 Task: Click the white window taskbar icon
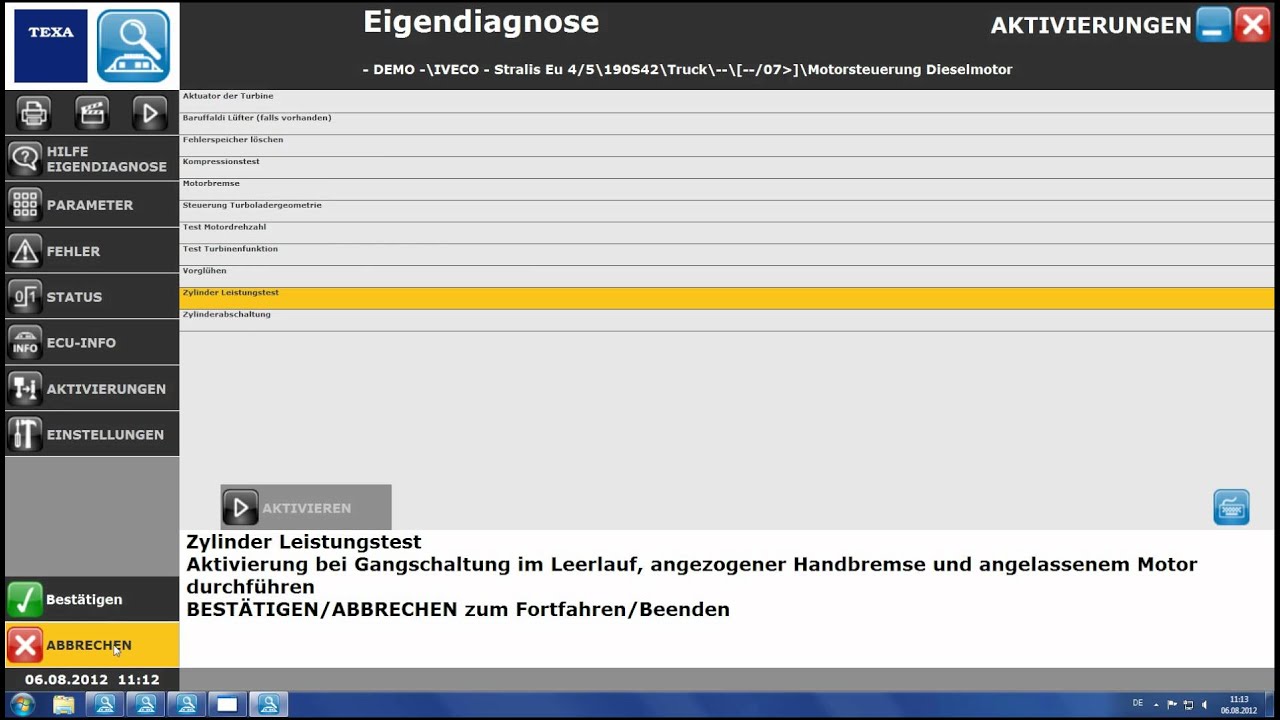(227, 704)
